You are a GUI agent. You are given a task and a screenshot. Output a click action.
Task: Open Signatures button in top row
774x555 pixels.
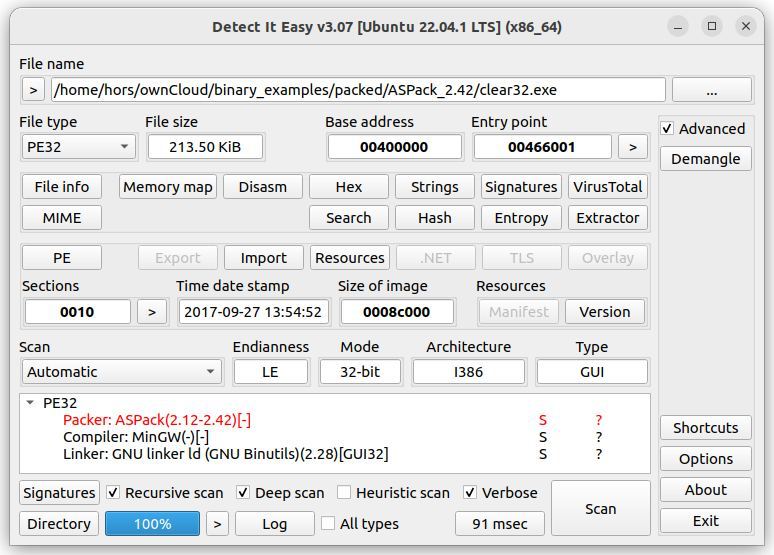[x=521, y=187]
